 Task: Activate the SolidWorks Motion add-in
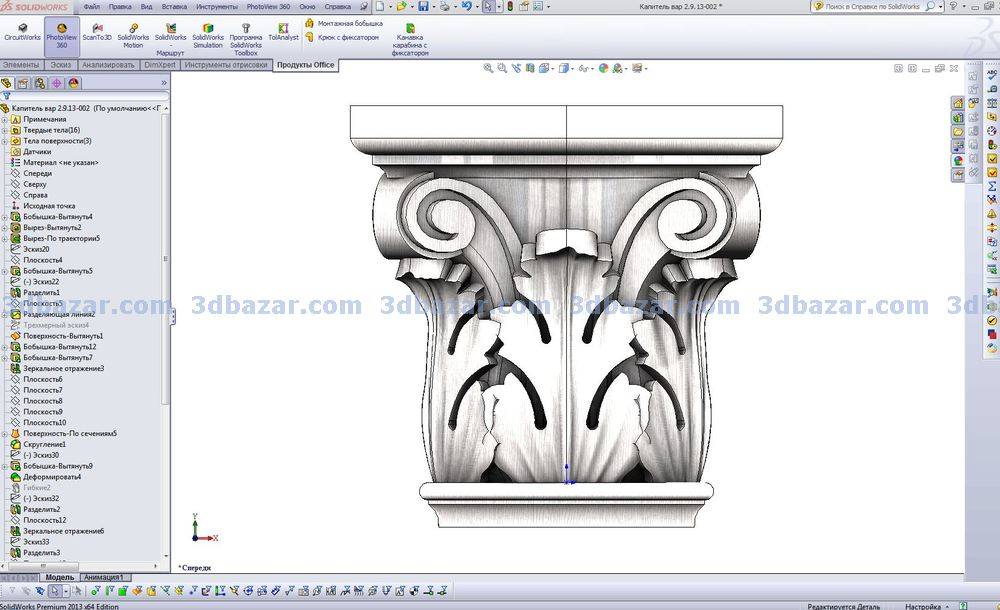coord(133,35)
